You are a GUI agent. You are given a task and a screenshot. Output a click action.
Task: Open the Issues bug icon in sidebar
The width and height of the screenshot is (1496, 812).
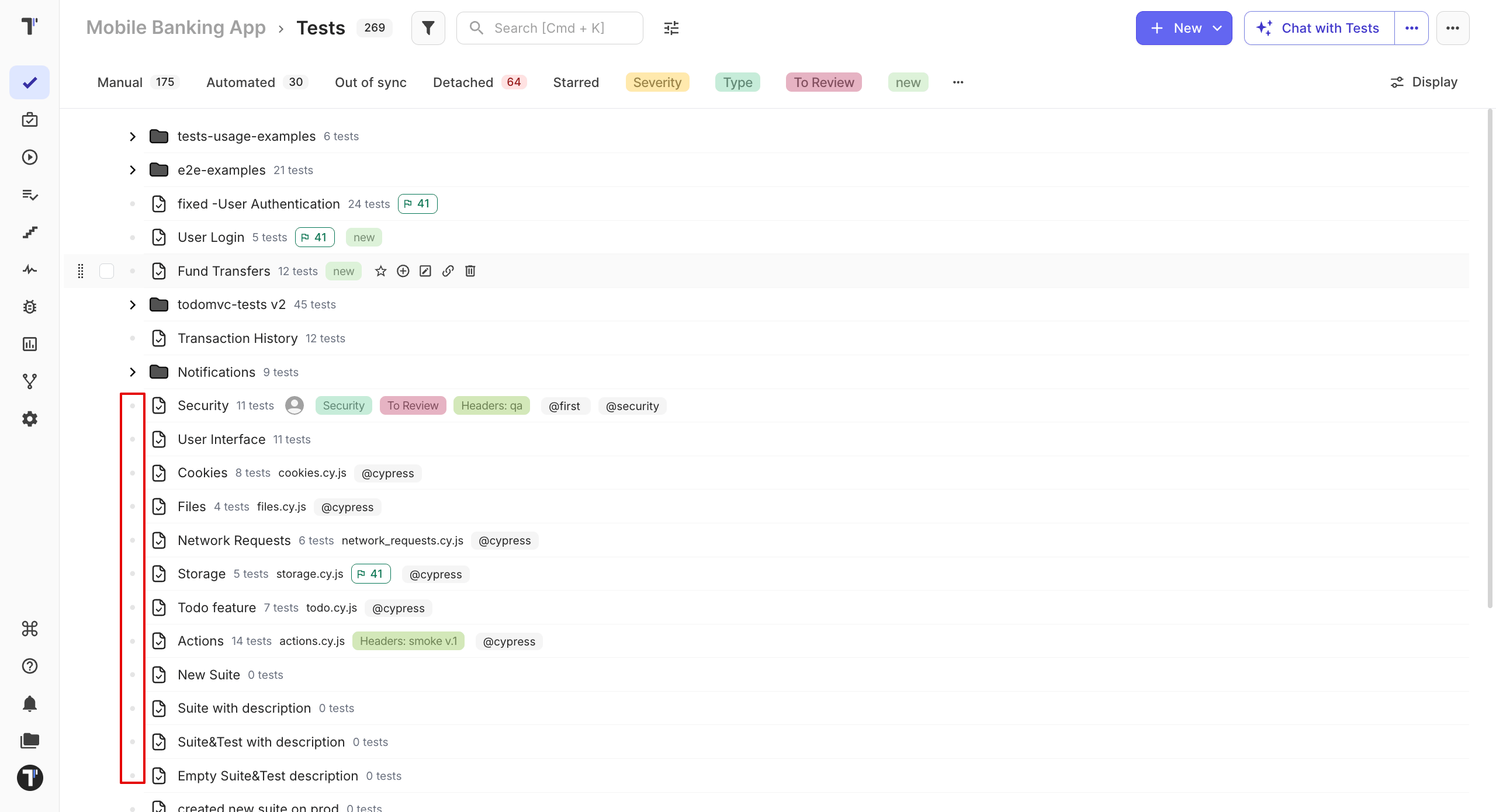30,307
